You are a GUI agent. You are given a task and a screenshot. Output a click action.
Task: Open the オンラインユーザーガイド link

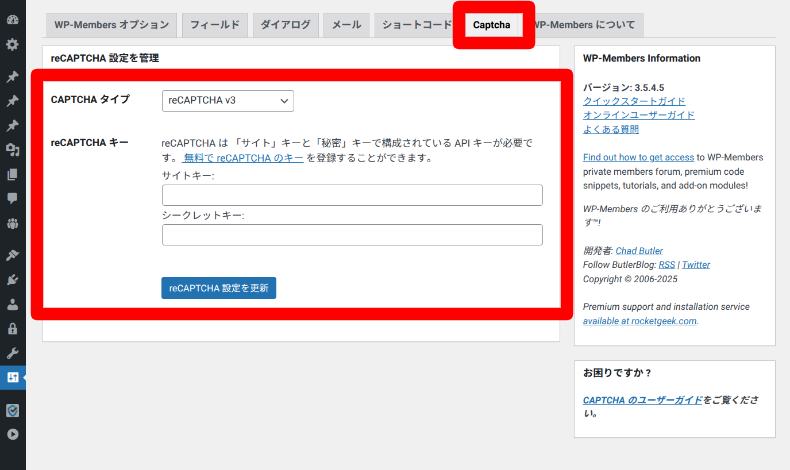639,115
